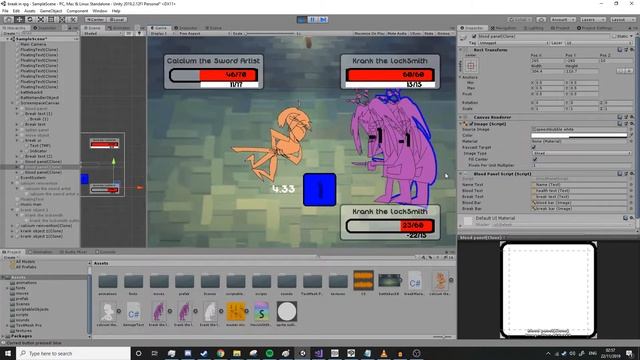The image size is (640, 360).
Task: Click the Windows Start button
Action: pyautogui.click(x=8, y=353)
